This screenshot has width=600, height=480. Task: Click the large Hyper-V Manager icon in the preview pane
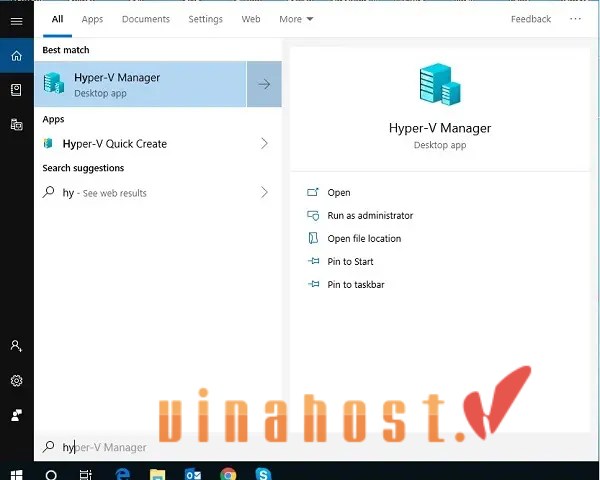[440, 84]
